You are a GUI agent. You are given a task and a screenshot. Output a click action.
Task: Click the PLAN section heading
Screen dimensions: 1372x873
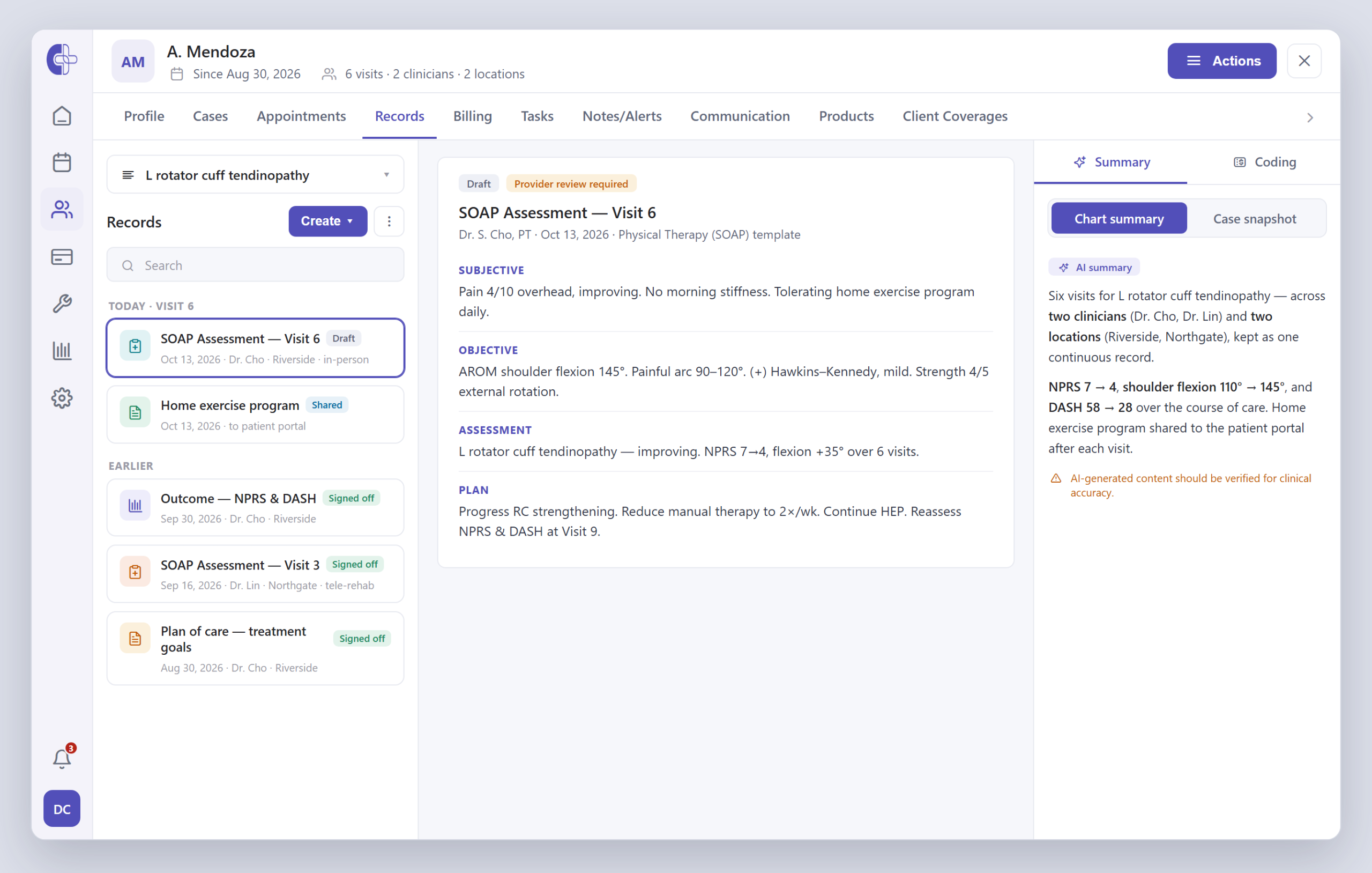click(x=473, y=490)
